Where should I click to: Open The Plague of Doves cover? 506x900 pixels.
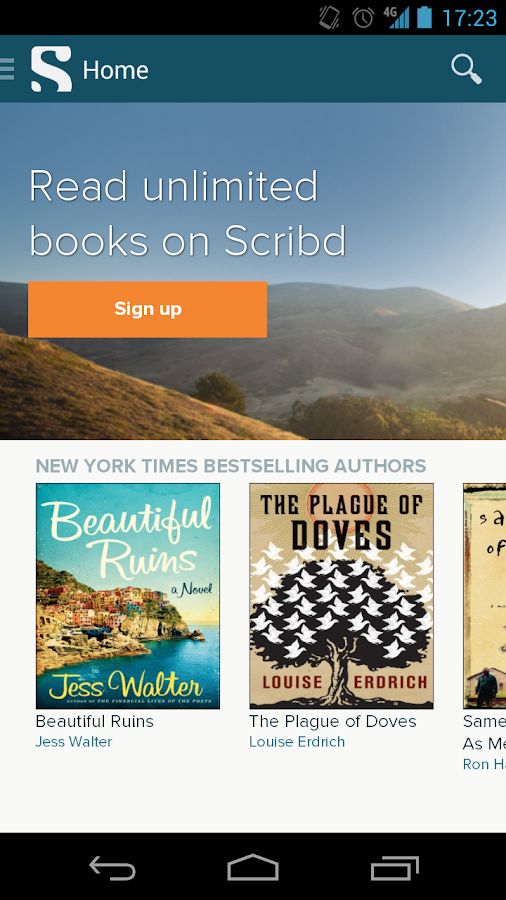(341, 596)
